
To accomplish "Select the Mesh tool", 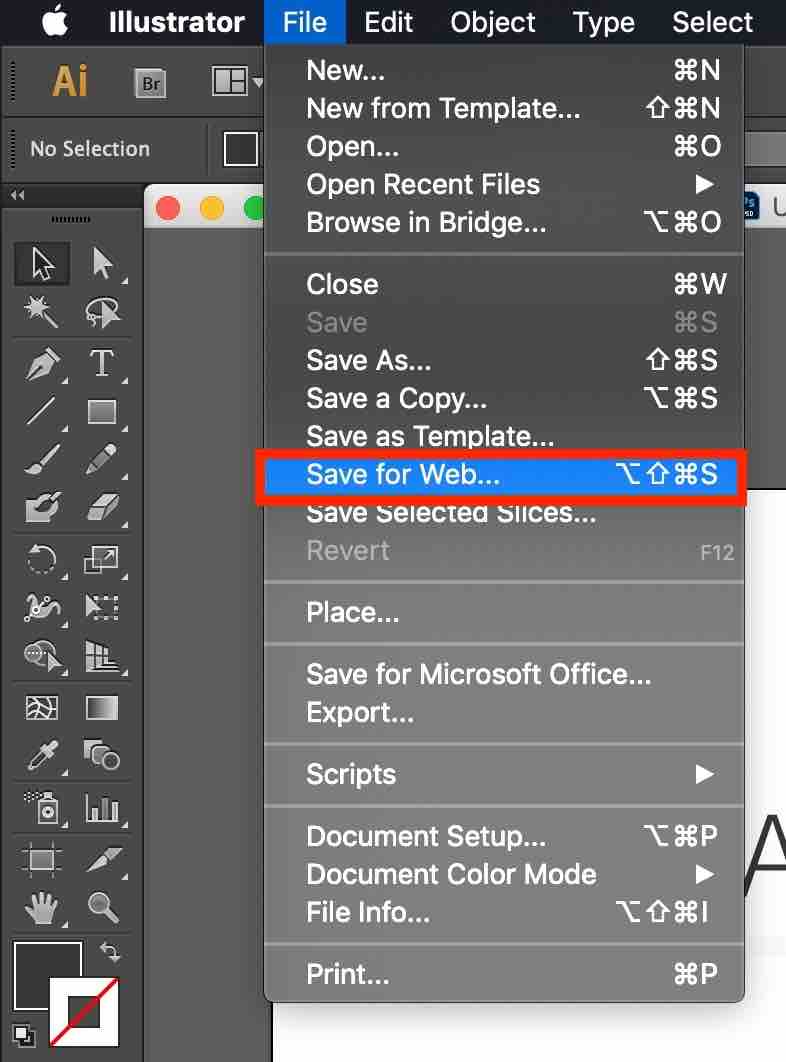I will click(42, 708).
